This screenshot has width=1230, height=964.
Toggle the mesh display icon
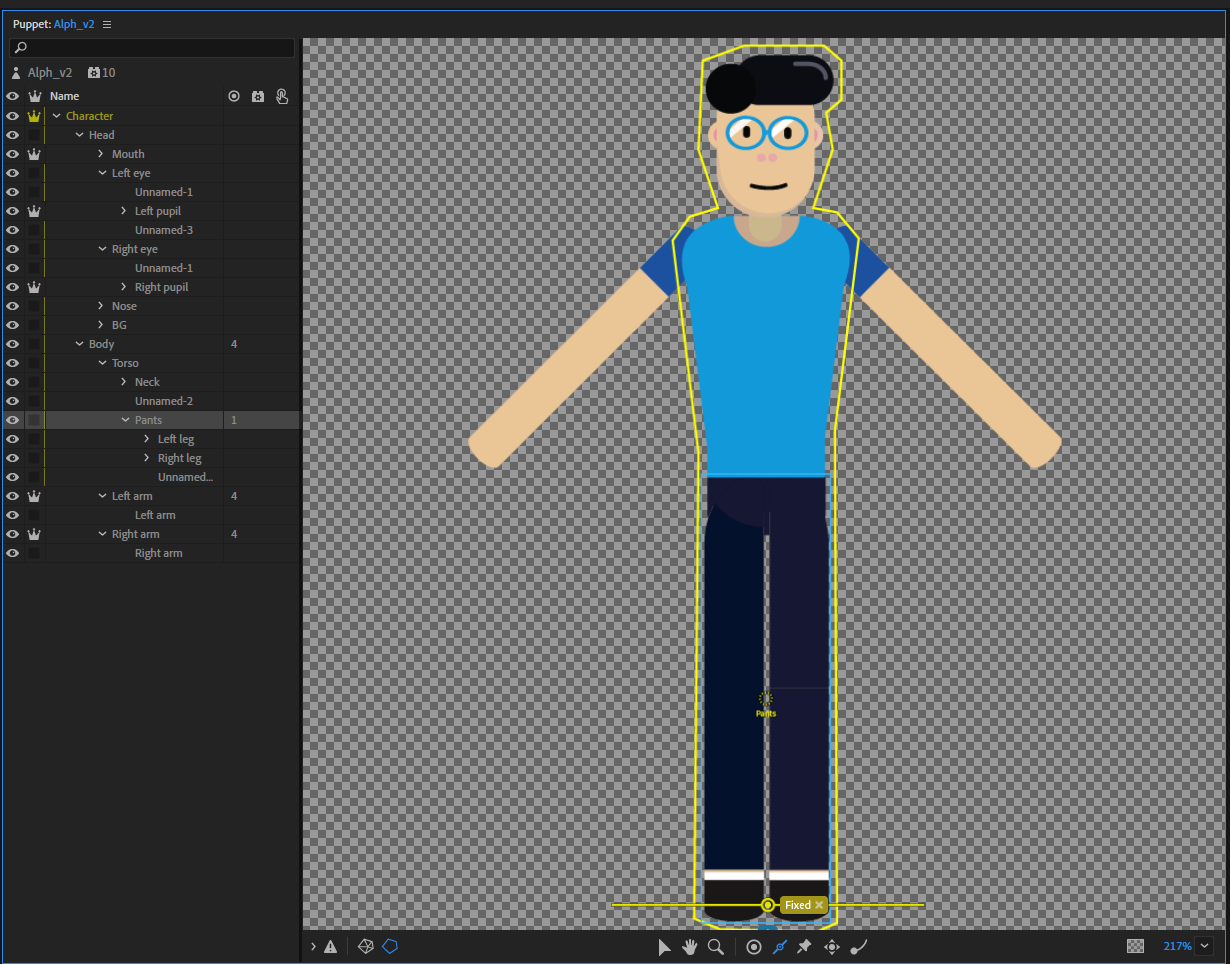(x=366, y=946)
